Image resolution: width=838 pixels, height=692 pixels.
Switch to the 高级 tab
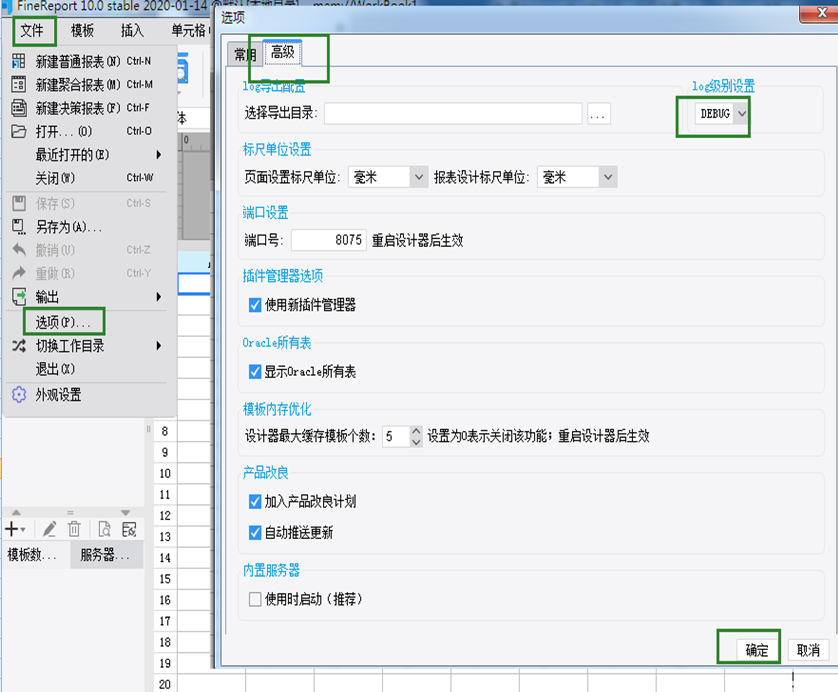tap(283, 52)
